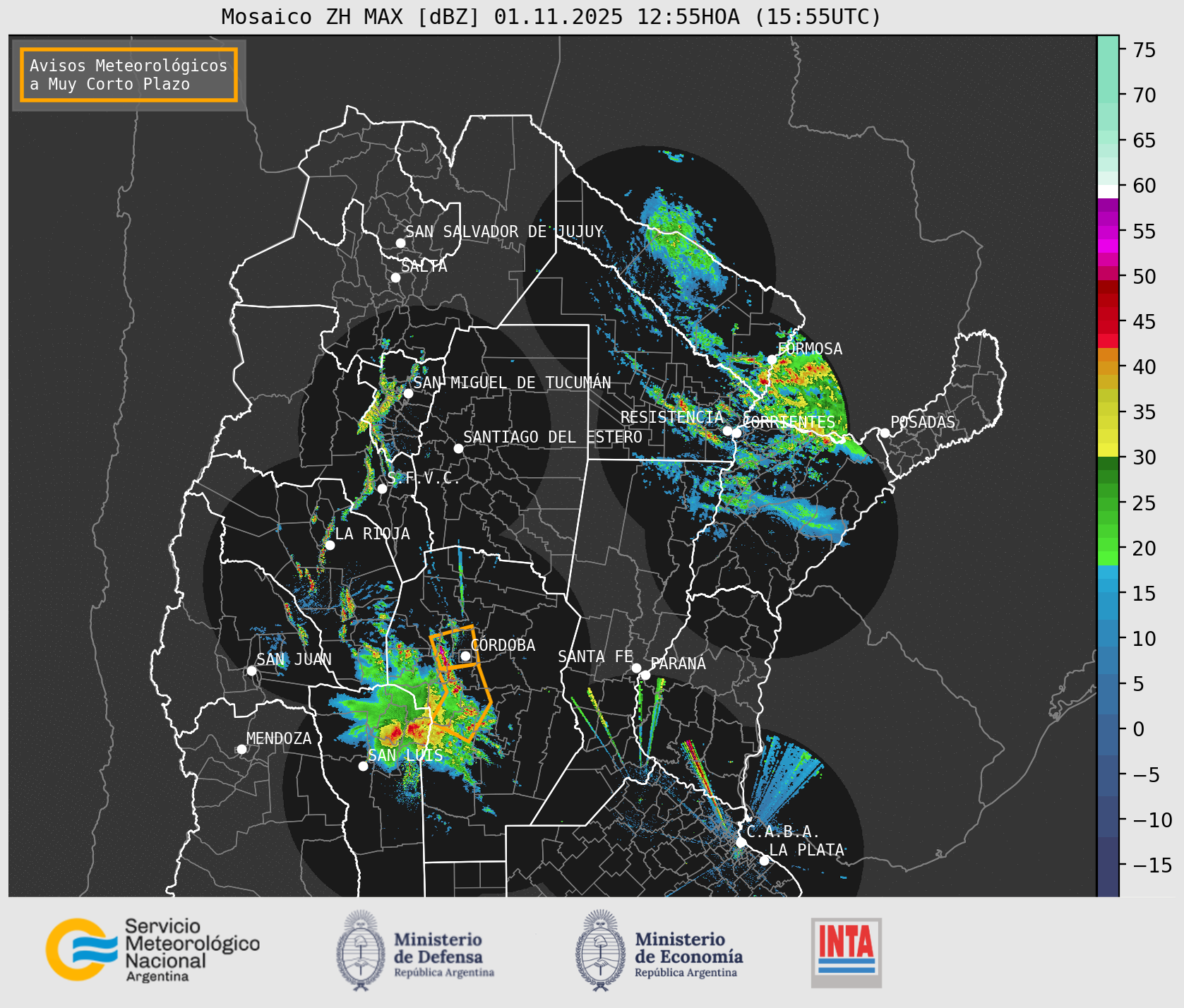Click the C.A.B.A. city dot
Image resolution: width=1184 pixels, height=1008 pixels.
[741, 842]
